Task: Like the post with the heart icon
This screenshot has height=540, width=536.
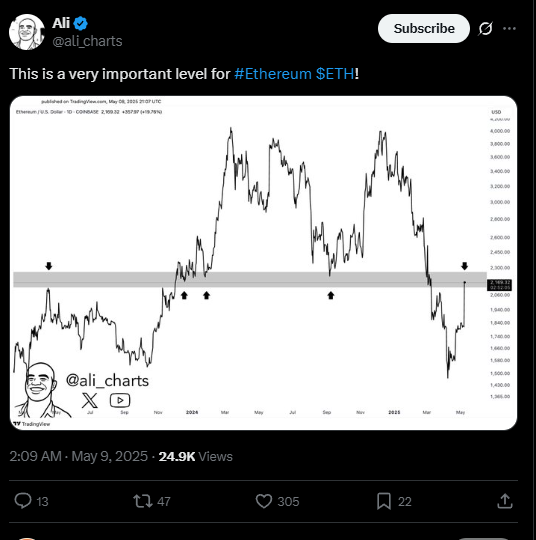Action: [x=264, y=501]
